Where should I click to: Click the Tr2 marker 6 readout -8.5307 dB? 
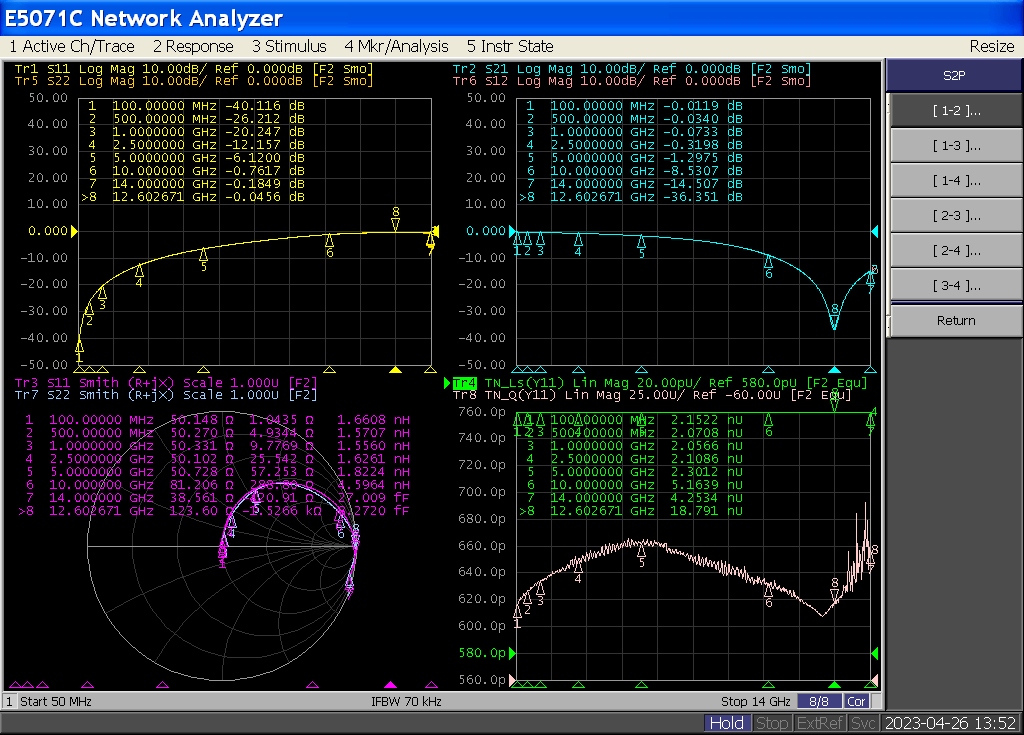703,171
